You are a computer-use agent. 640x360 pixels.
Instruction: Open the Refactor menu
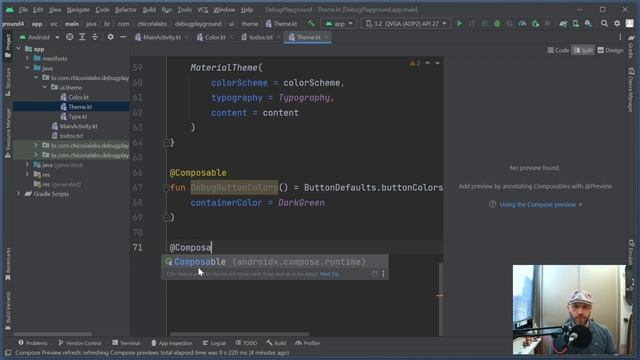click(126, 9)
